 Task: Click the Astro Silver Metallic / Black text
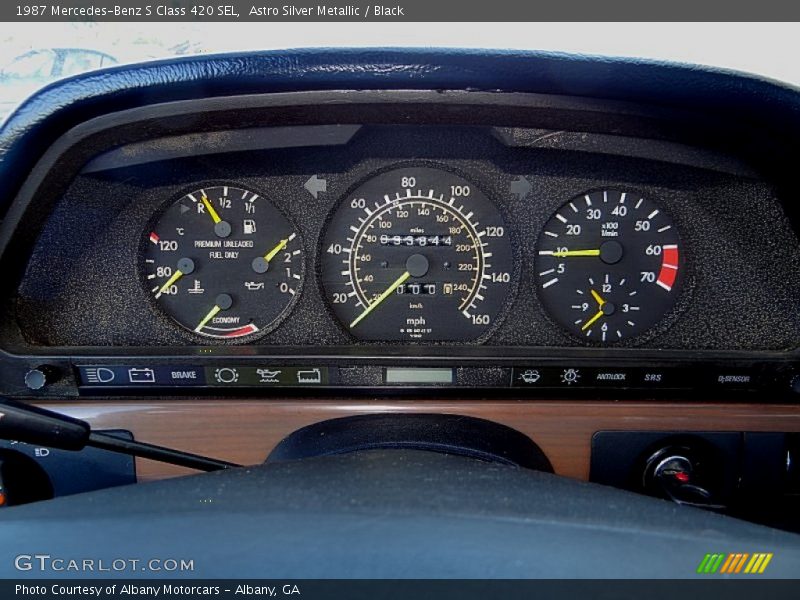(x=327, y=10)
